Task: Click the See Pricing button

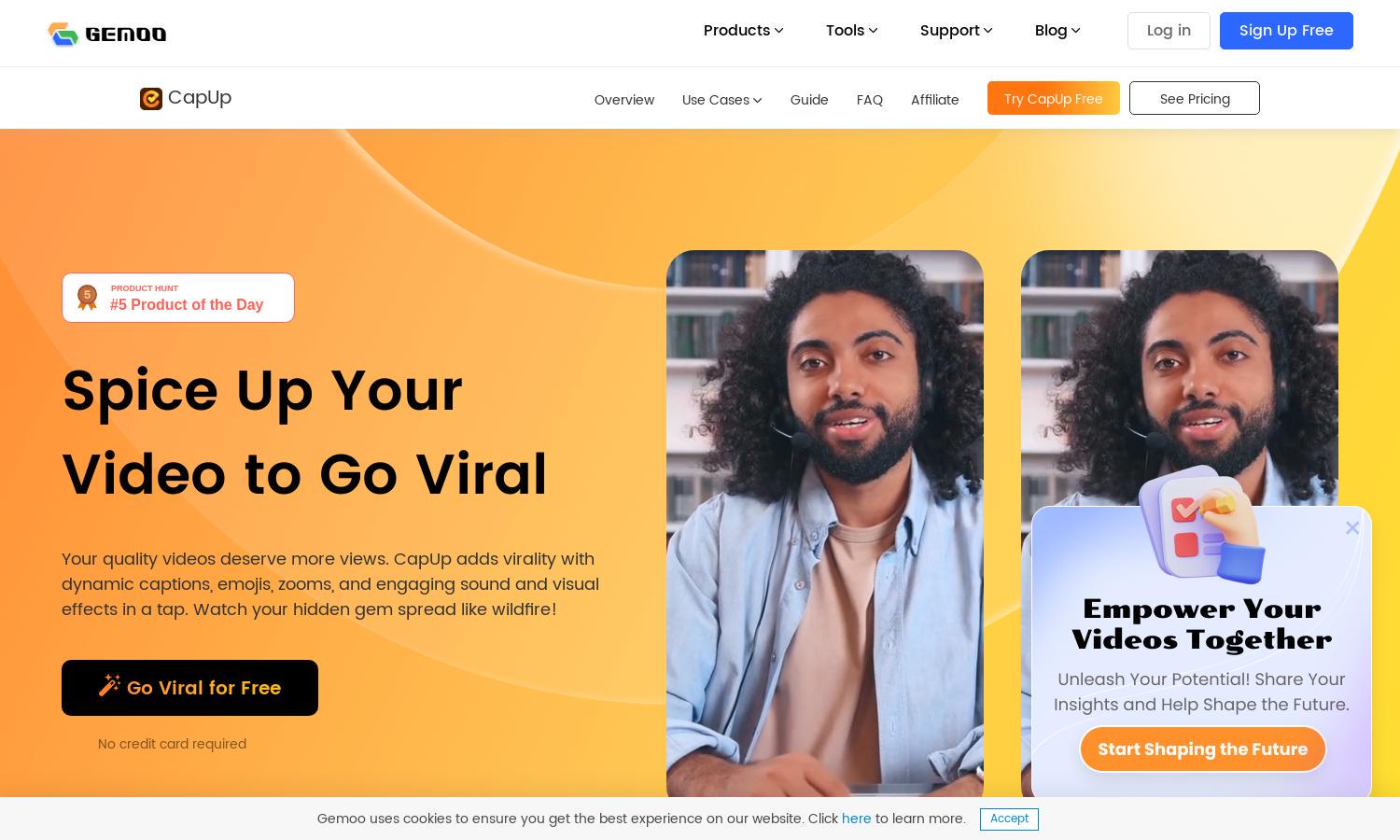Action: click(1195, 98)
